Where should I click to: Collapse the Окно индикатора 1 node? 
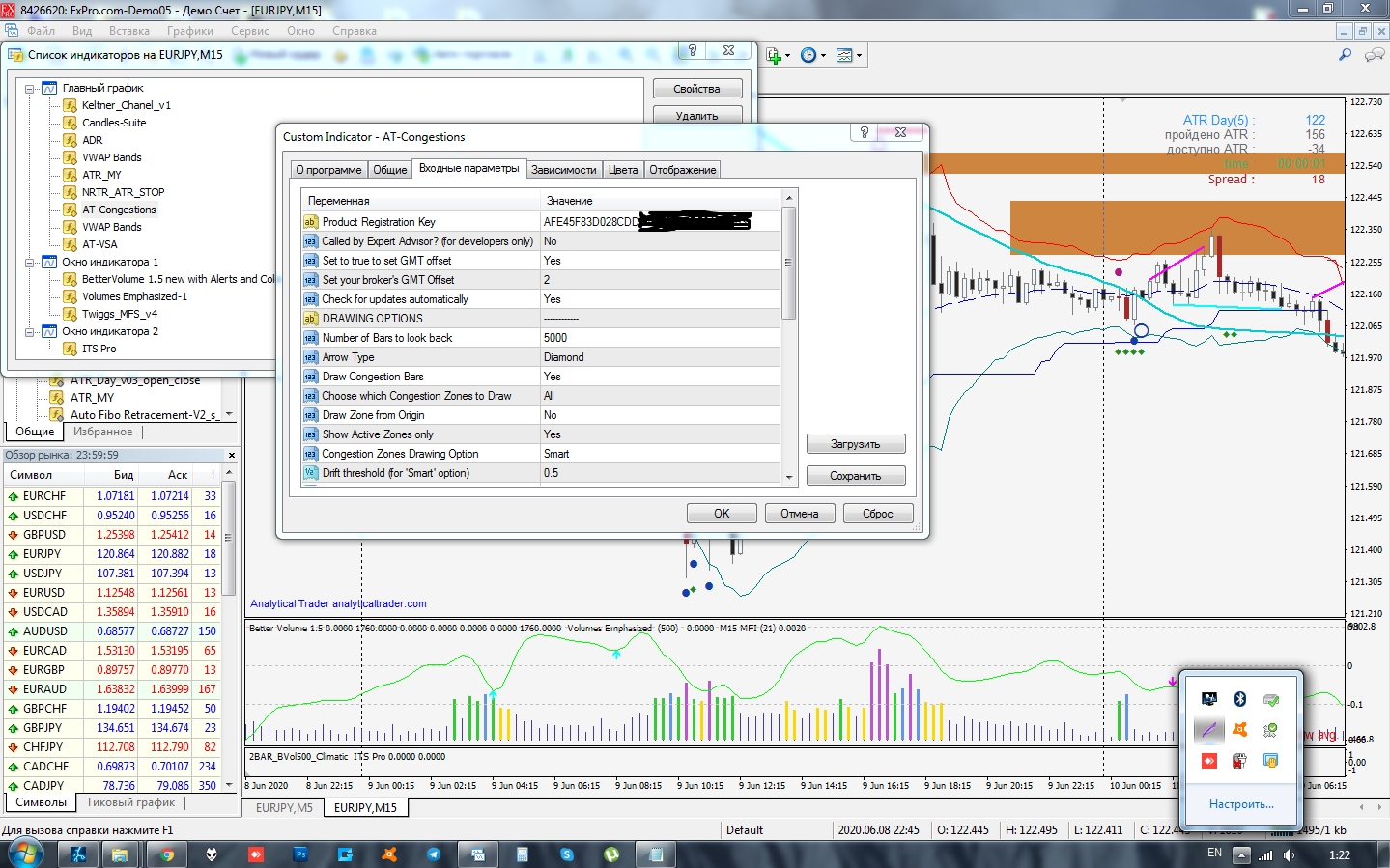point(30,262)
